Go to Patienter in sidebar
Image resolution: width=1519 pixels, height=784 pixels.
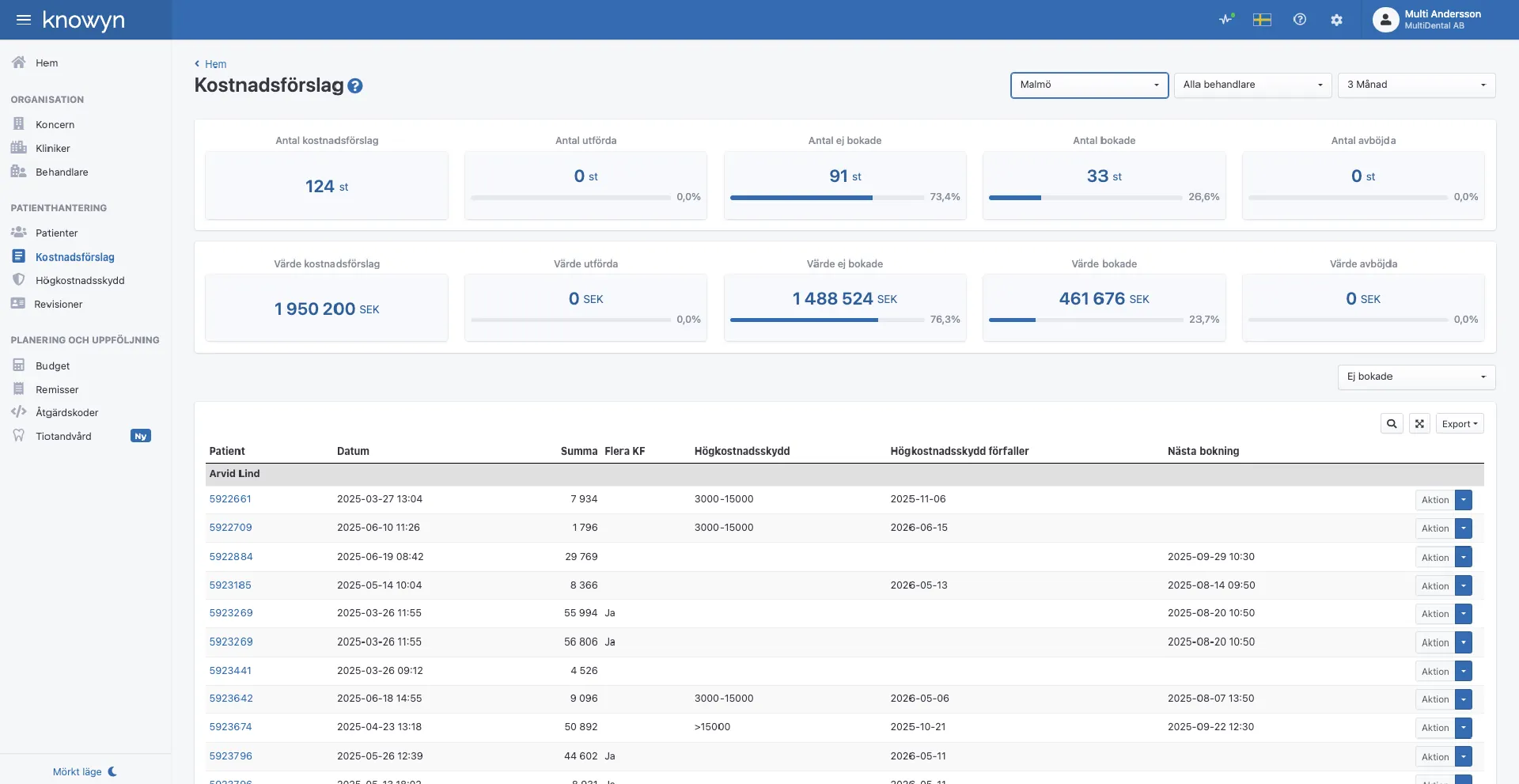[56, 233]
